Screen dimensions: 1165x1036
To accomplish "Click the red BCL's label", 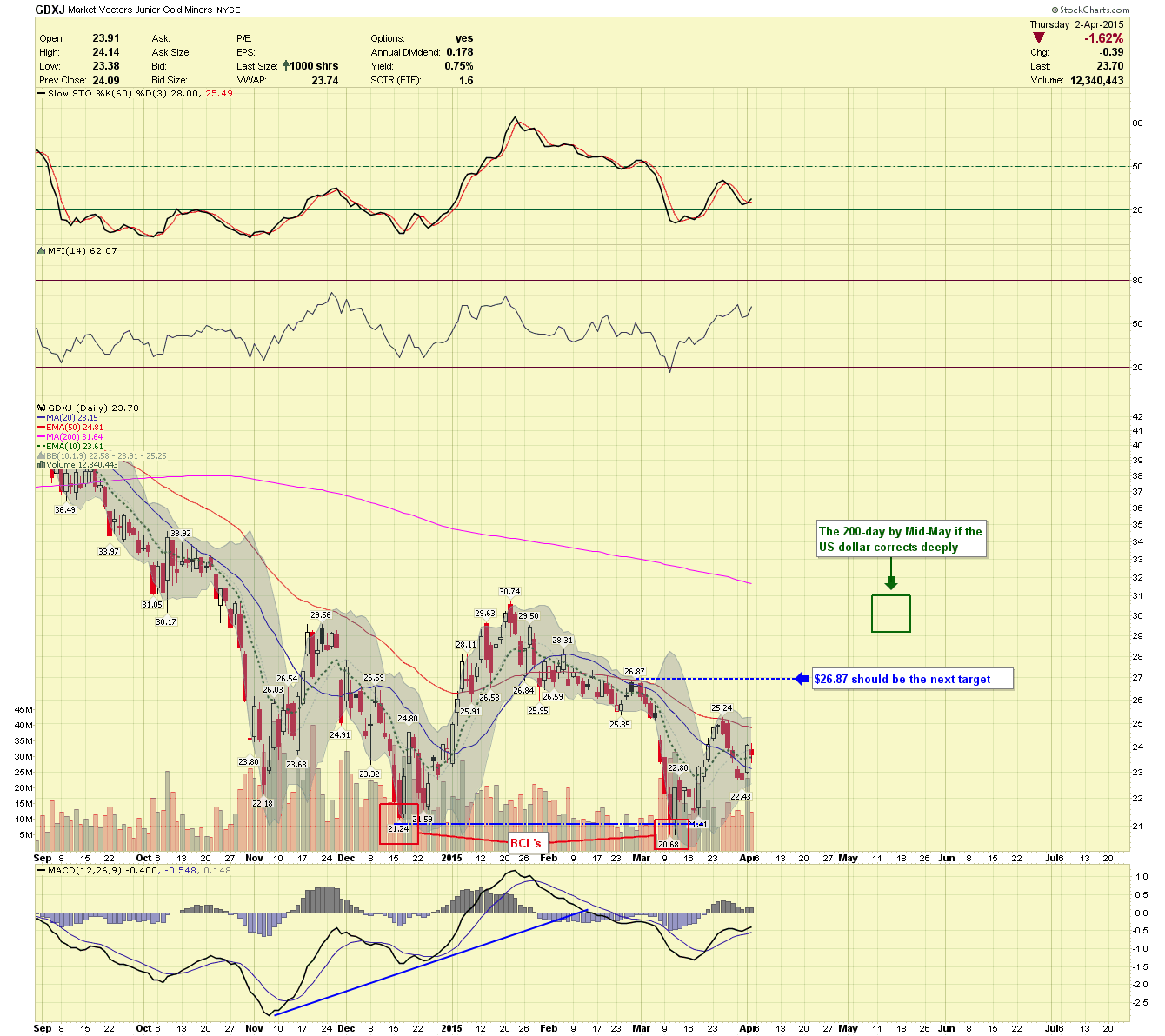I will (x=525, y=843).
